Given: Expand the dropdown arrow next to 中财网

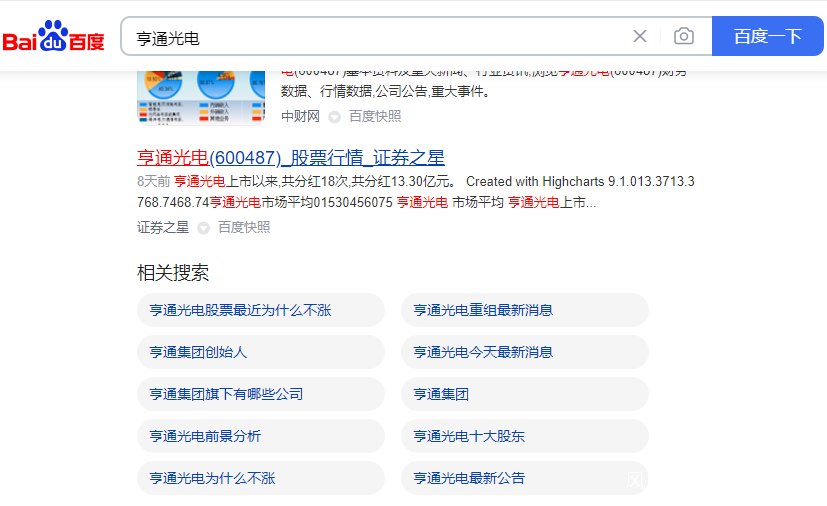Looking at the screenshot, I should 334,117.
